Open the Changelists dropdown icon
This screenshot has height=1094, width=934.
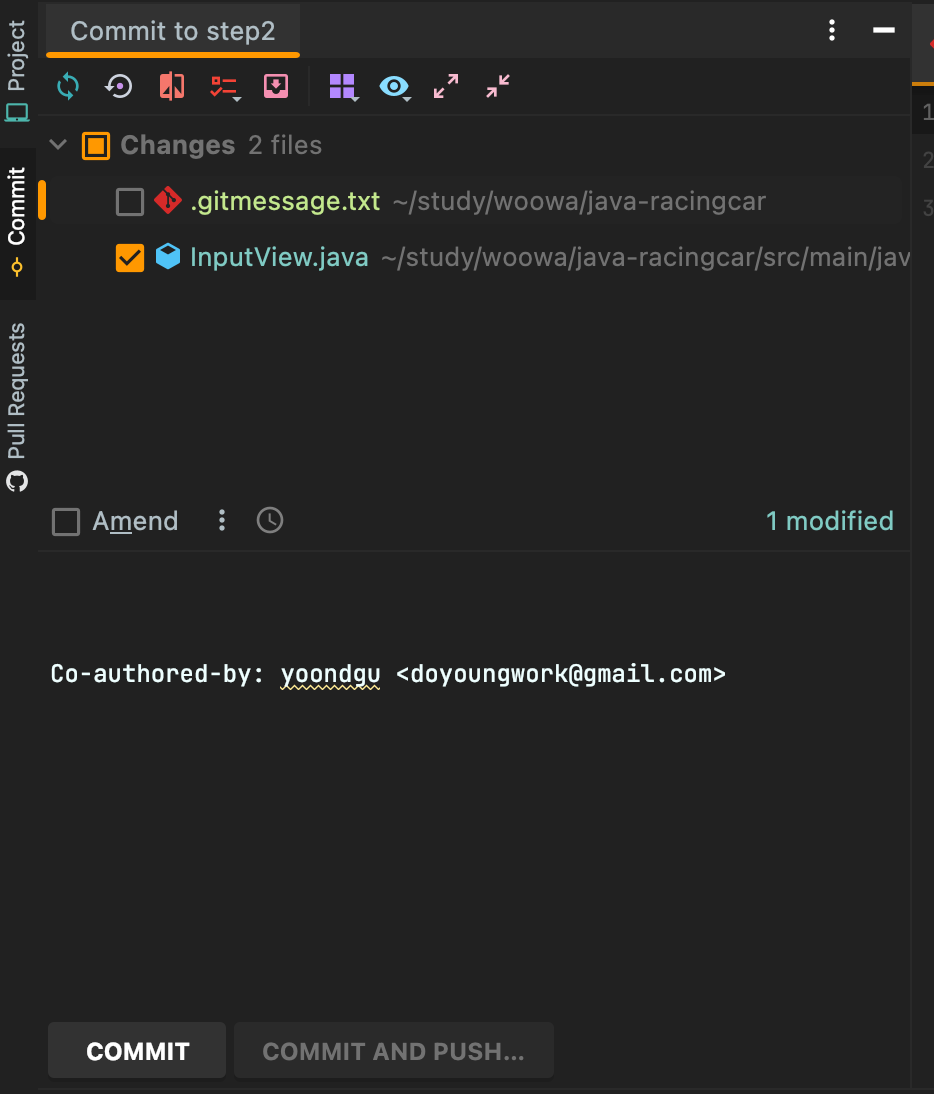pos(224,87)
